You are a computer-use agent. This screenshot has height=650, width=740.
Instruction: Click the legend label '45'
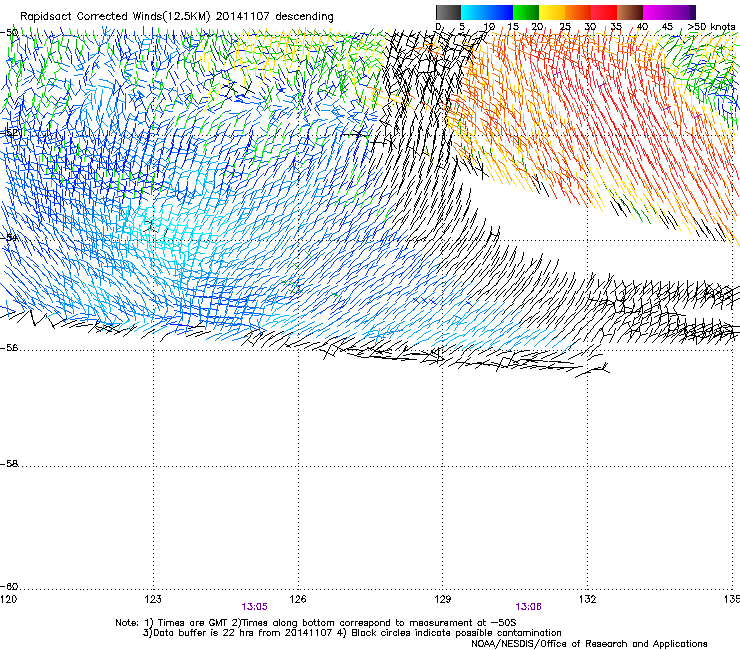pyautogui.click(x=667, y=26)
